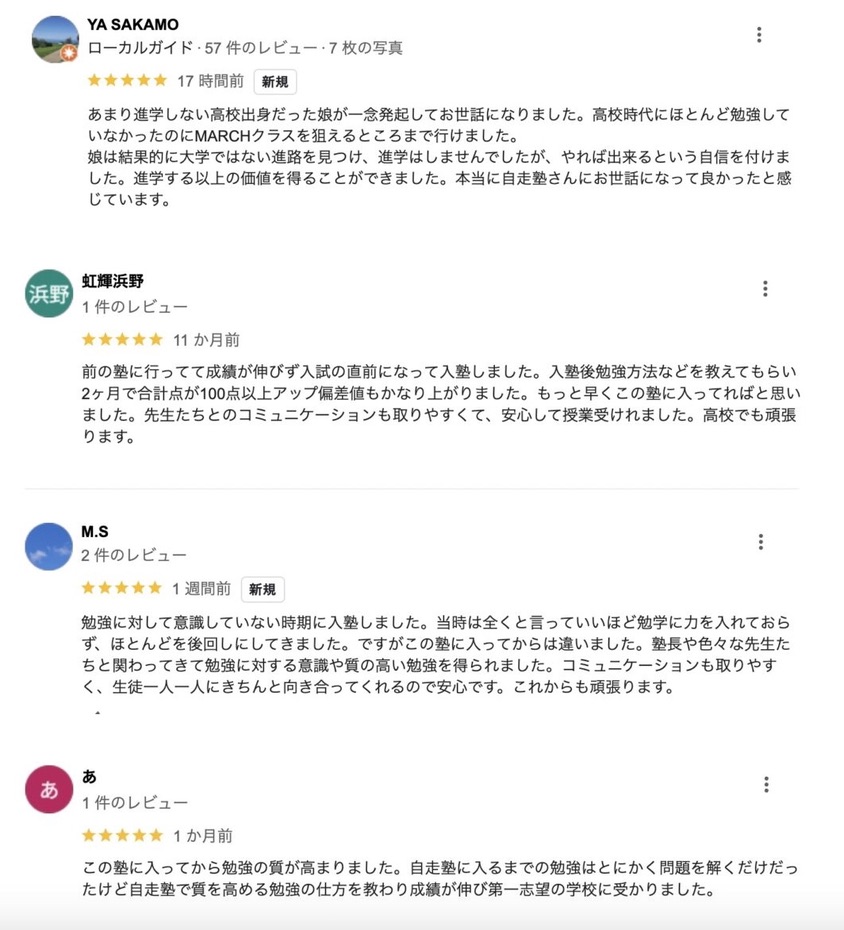
Task: Open the three-dot menu for あ's review
Action: pyautogui.click(x=766, y=785)
